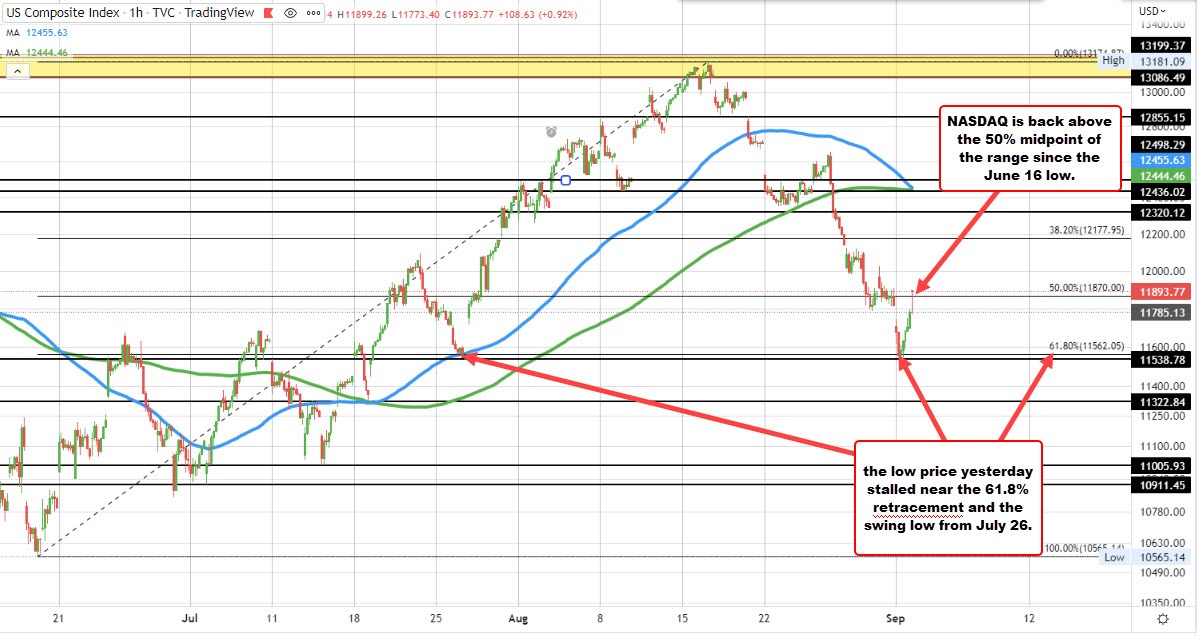Viewport: 1197px width, 636px height.
Task: Click the US Composite Index symbol title
Action: pos(63,13)
